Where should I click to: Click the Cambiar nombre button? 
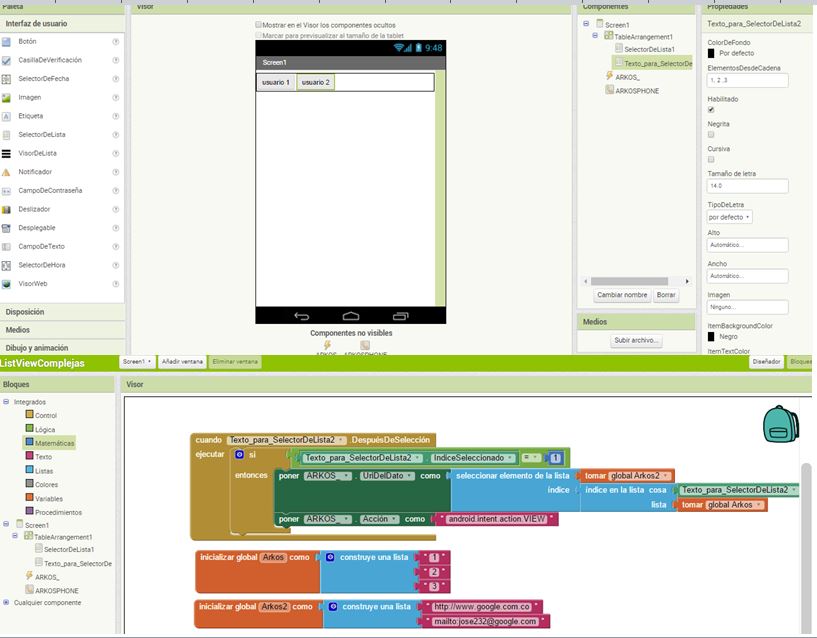[x=622, y=296]
